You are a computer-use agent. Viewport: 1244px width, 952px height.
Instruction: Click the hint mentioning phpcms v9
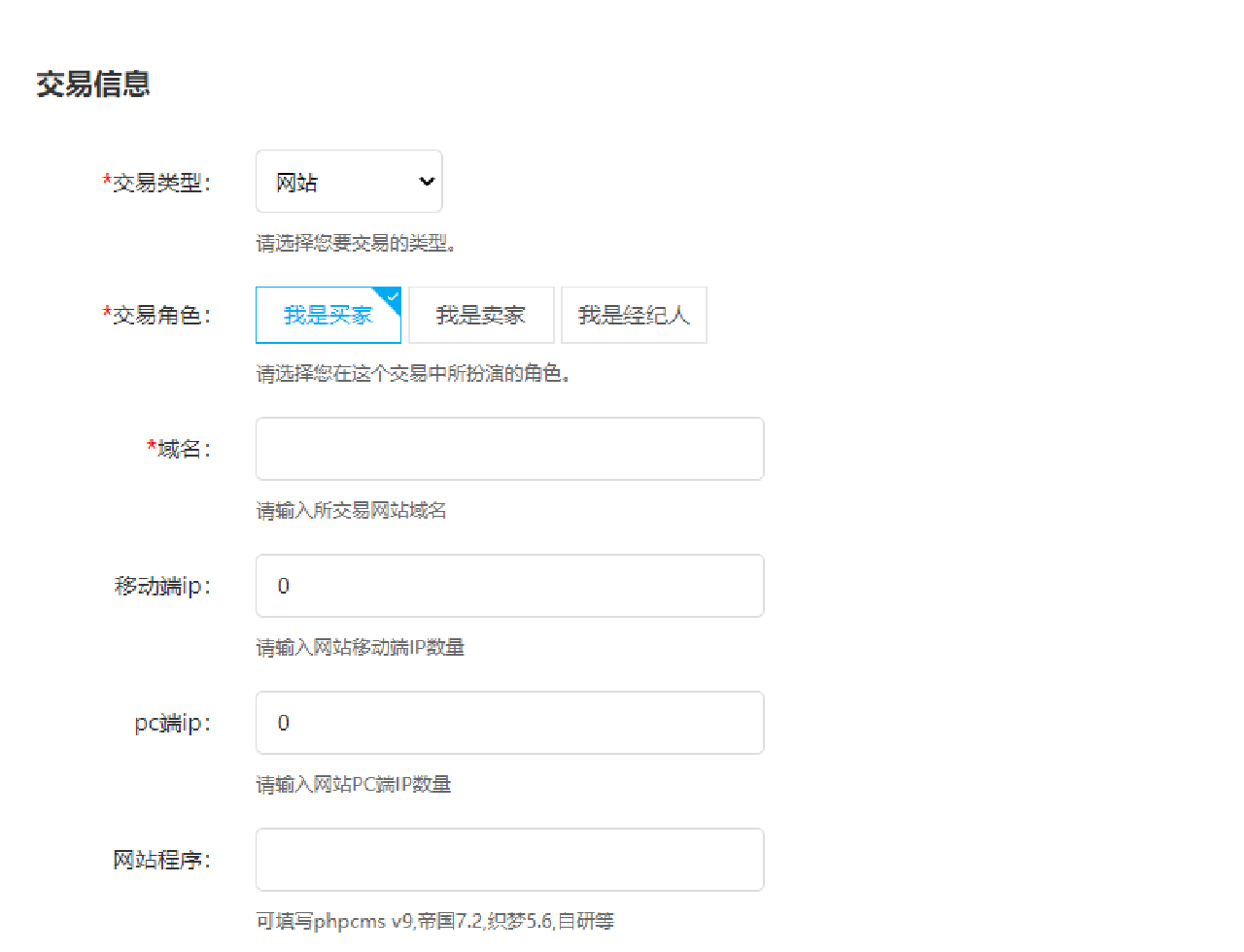coord(434,921)
